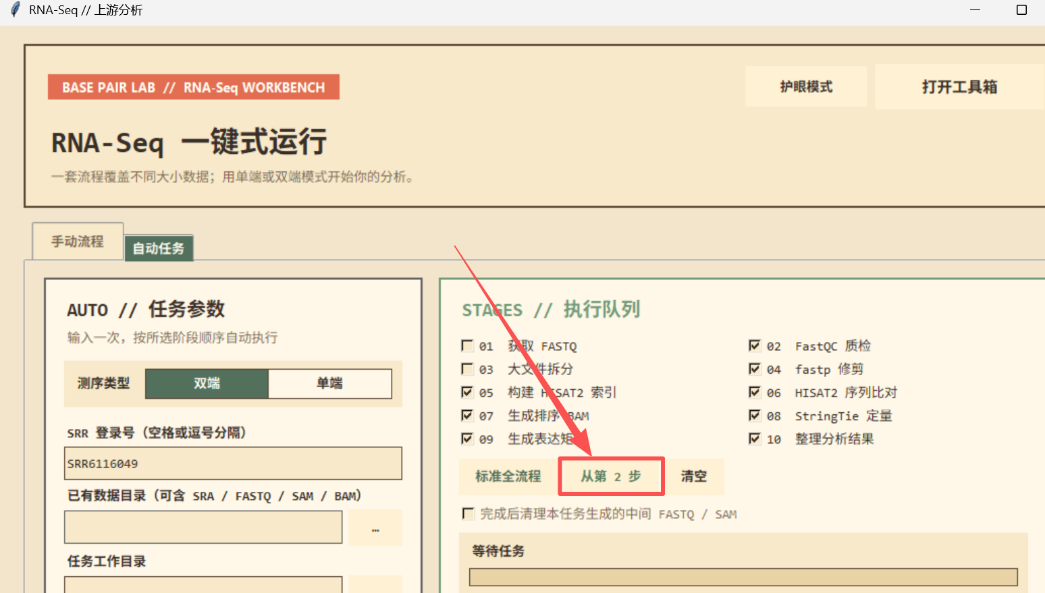Toggle stage 04 fastp 修剪 checkbox

(x=754, y=368)
